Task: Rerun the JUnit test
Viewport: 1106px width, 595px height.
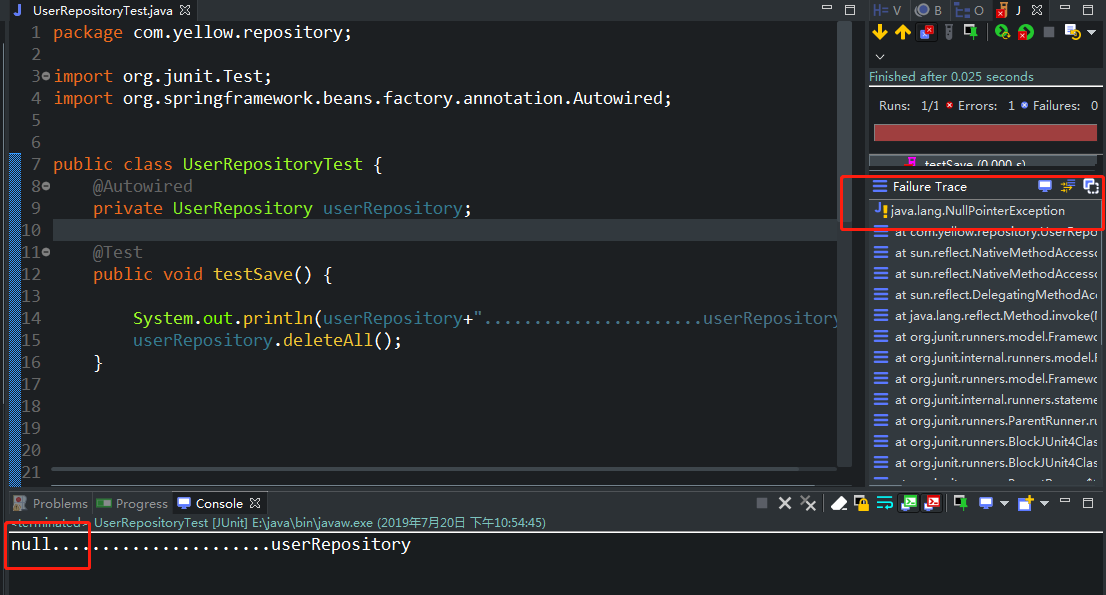Action: (x=1002, y=33)
